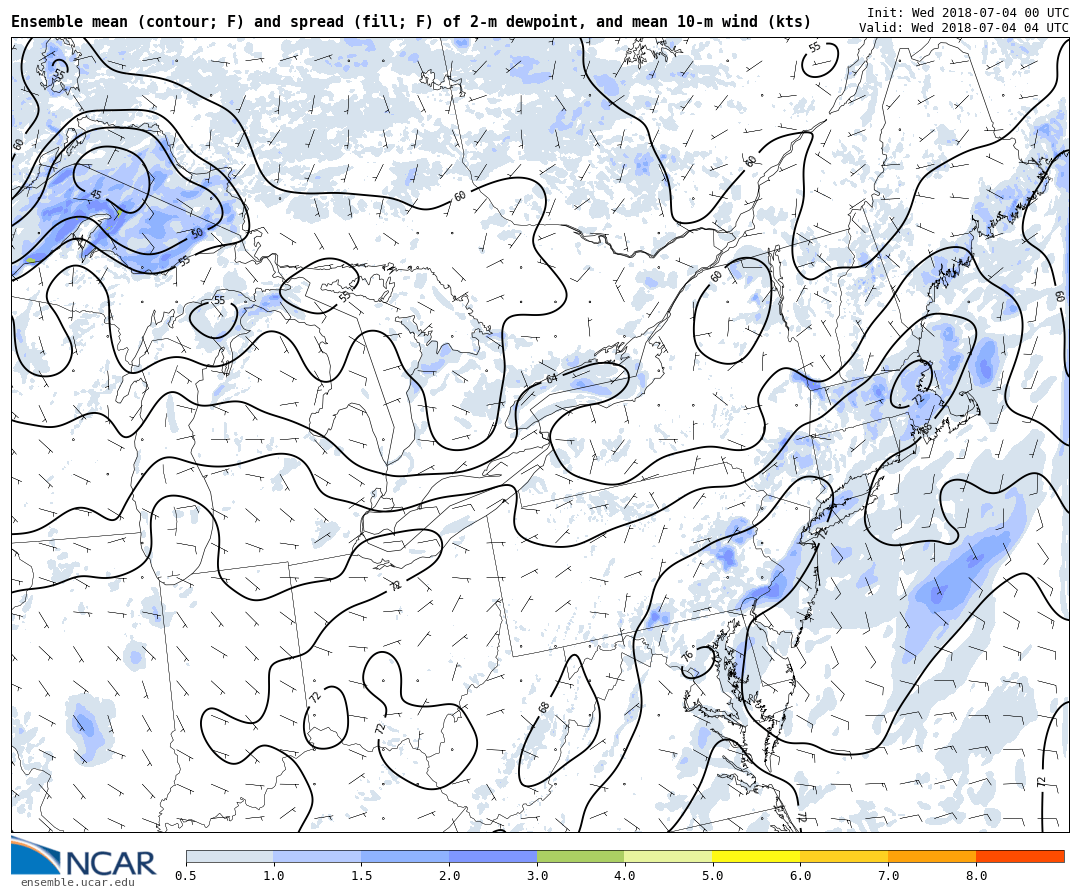Viewport: 1080px width, 895px height.
Task: Click the '5.0' colorbar tick label
Action: (713, 876)
